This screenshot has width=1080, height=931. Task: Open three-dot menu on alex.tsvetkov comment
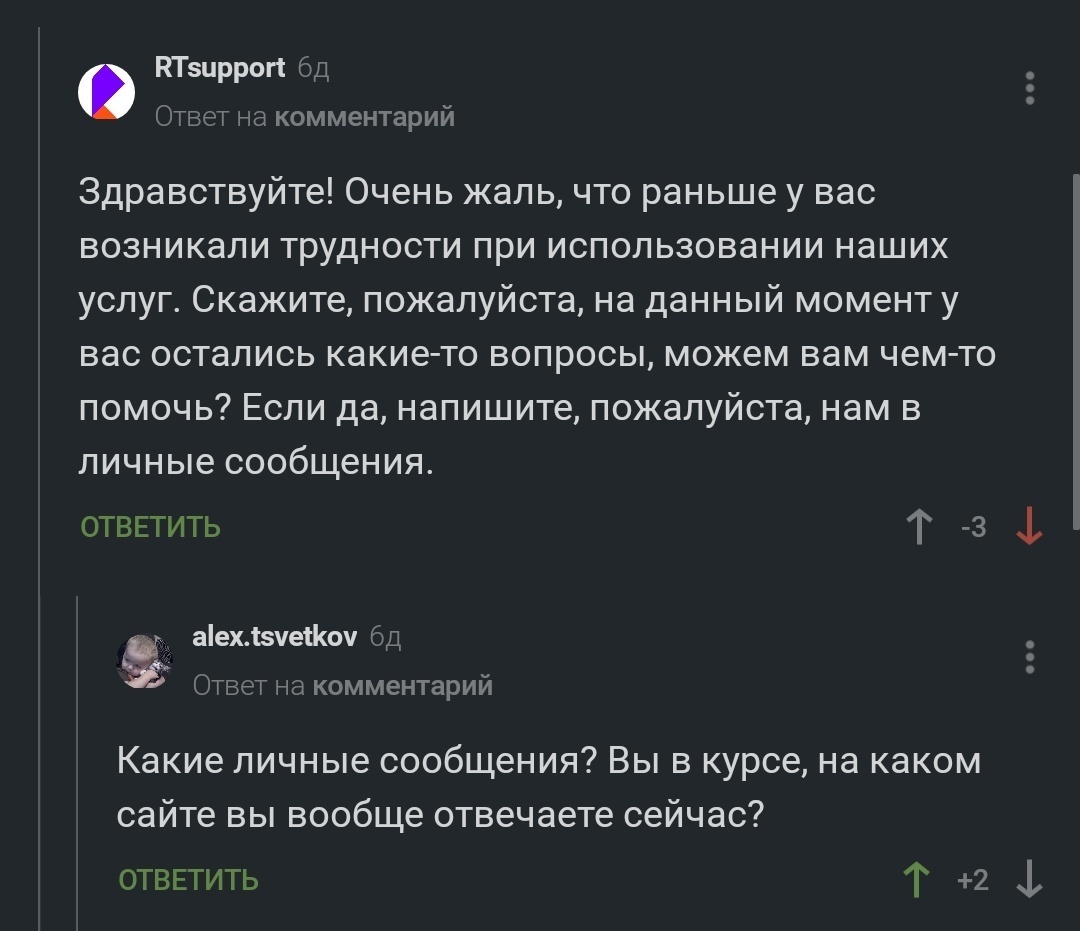point(1030,658)
